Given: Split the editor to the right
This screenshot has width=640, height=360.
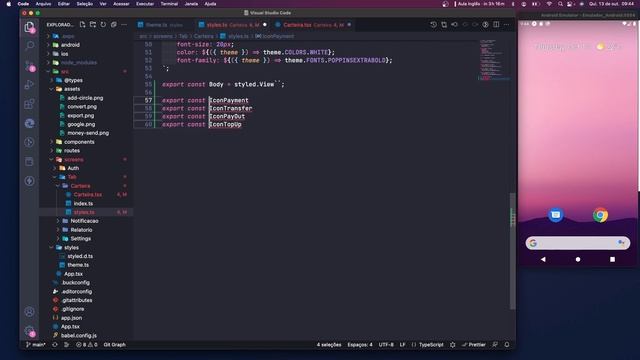Looking at the screenshot, I should (x=496, y=24).
